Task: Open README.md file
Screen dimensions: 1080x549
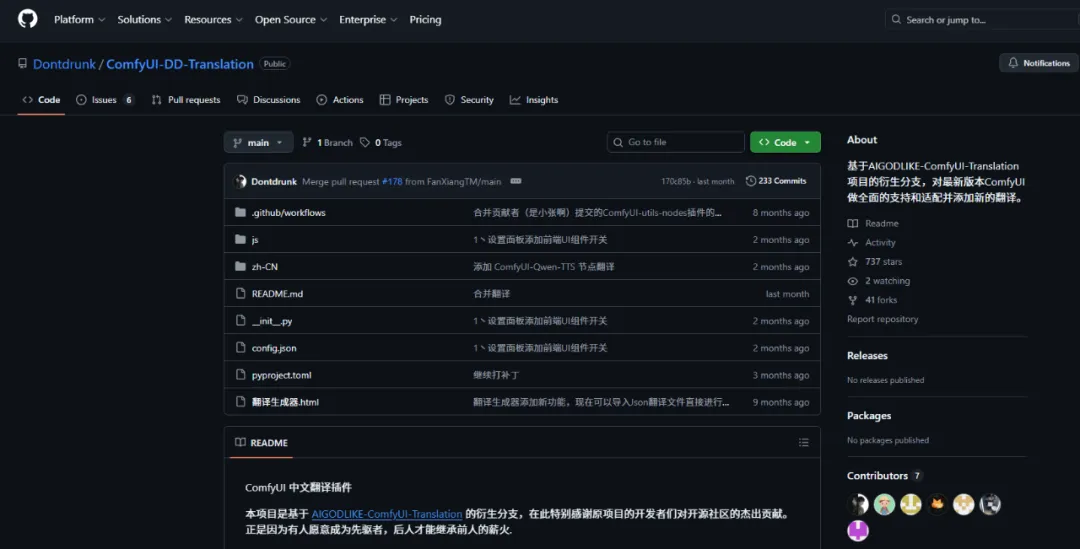Action: 277,293
